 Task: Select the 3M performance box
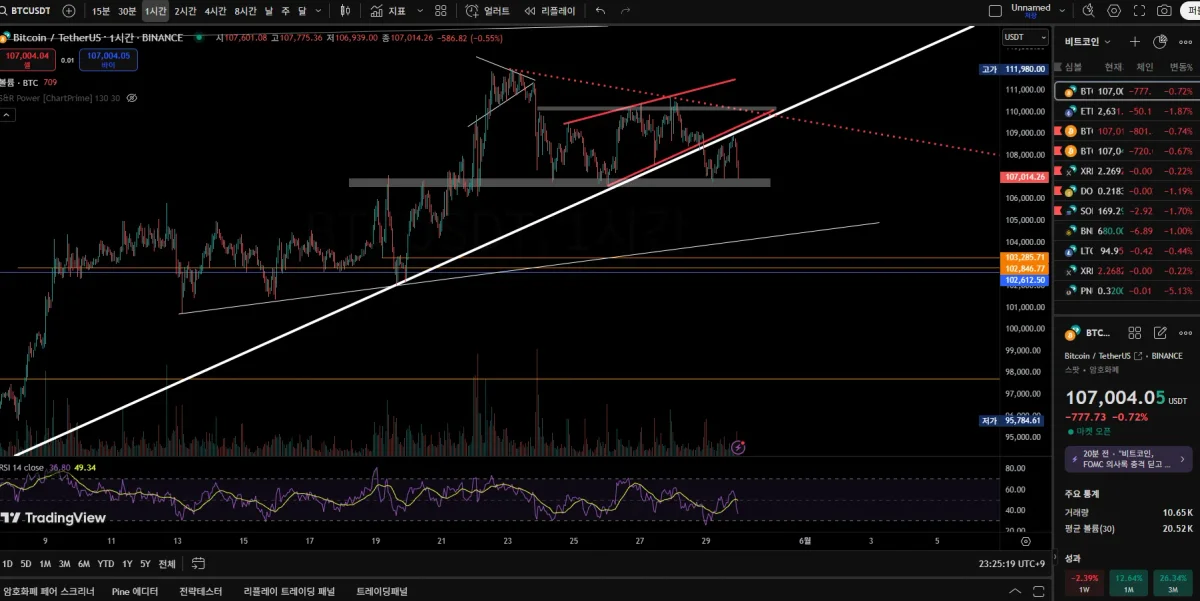click(x=1172, y=583)
